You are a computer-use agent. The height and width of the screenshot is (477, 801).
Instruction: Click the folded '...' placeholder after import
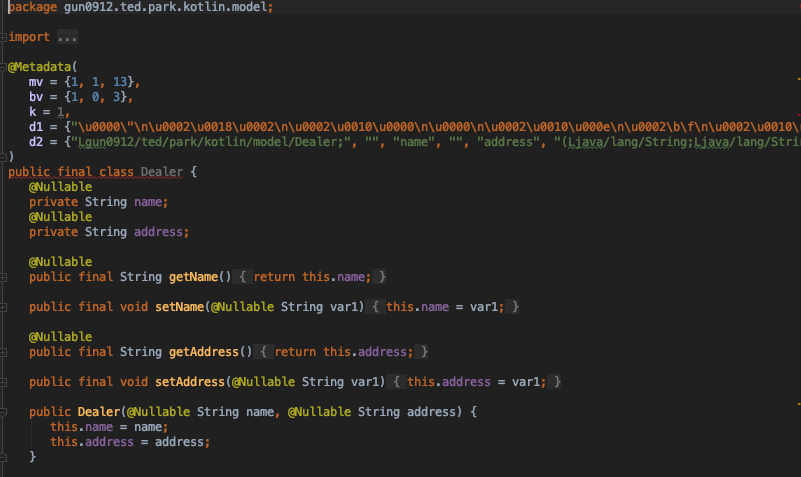[67, 37]
